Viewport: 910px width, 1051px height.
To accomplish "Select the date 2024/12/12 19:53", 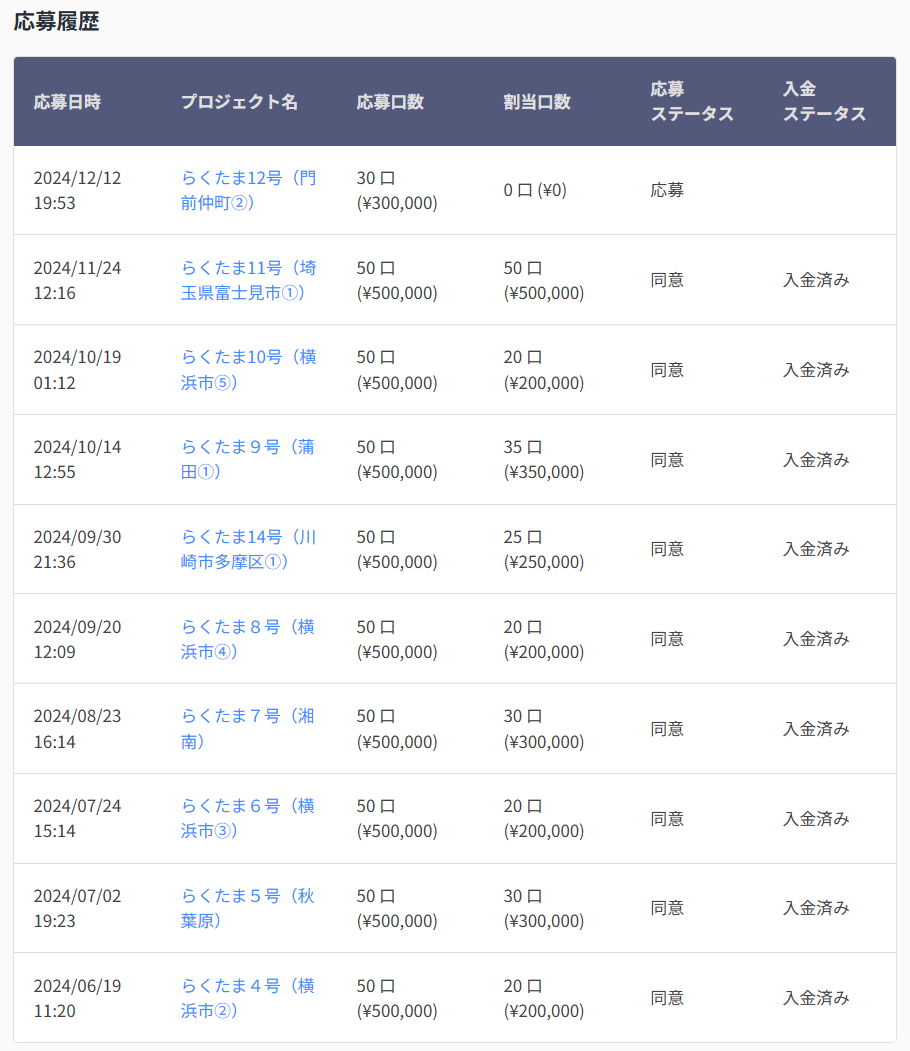I will 78,190.
